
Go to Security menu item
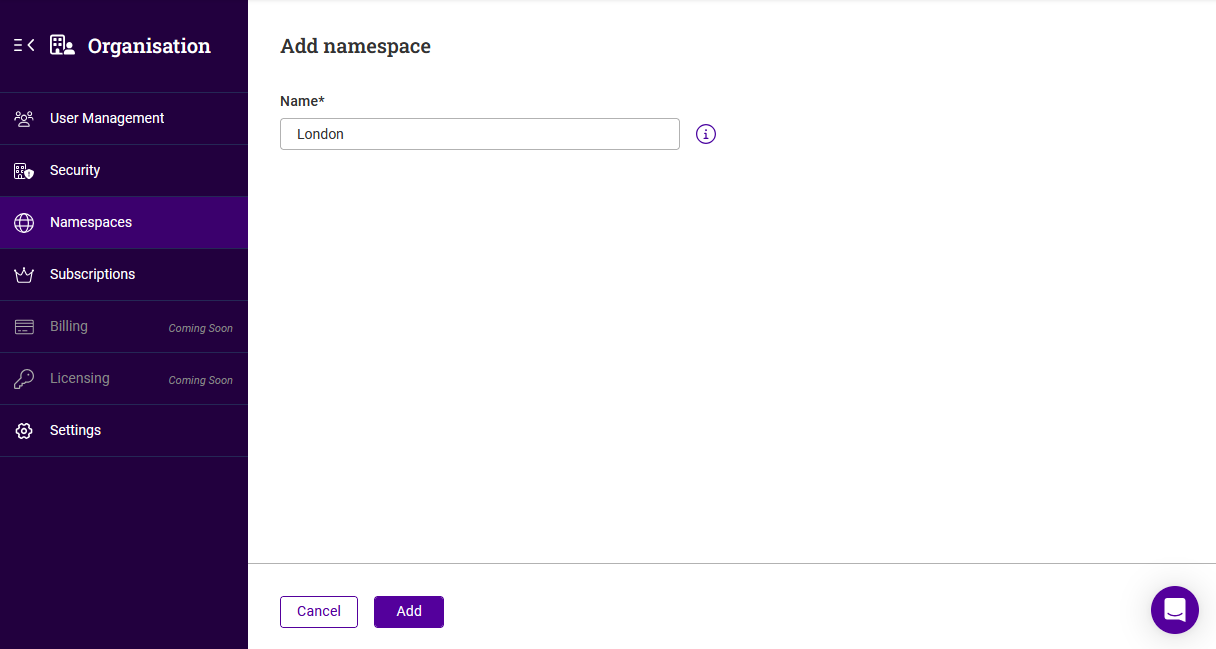tap(124, 170)
